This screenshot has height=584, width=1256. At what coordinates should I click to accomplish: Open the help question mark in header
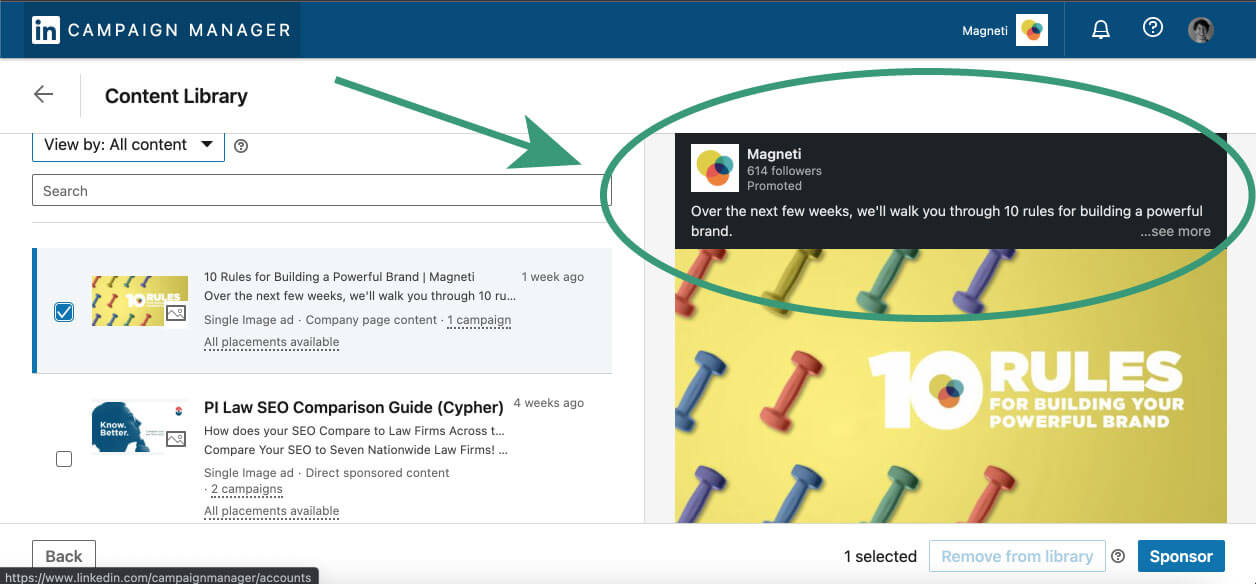[1153, 28]
